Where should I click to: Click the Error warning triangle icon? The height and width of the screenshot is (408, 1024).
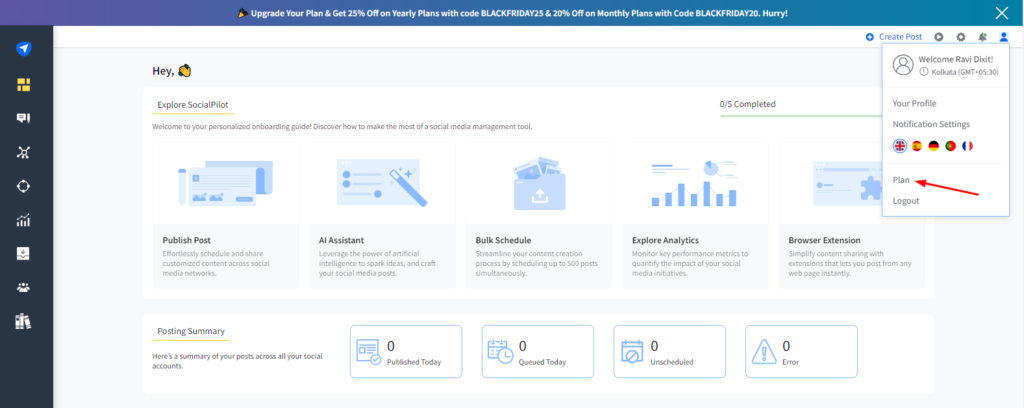(x=763, y=351)
